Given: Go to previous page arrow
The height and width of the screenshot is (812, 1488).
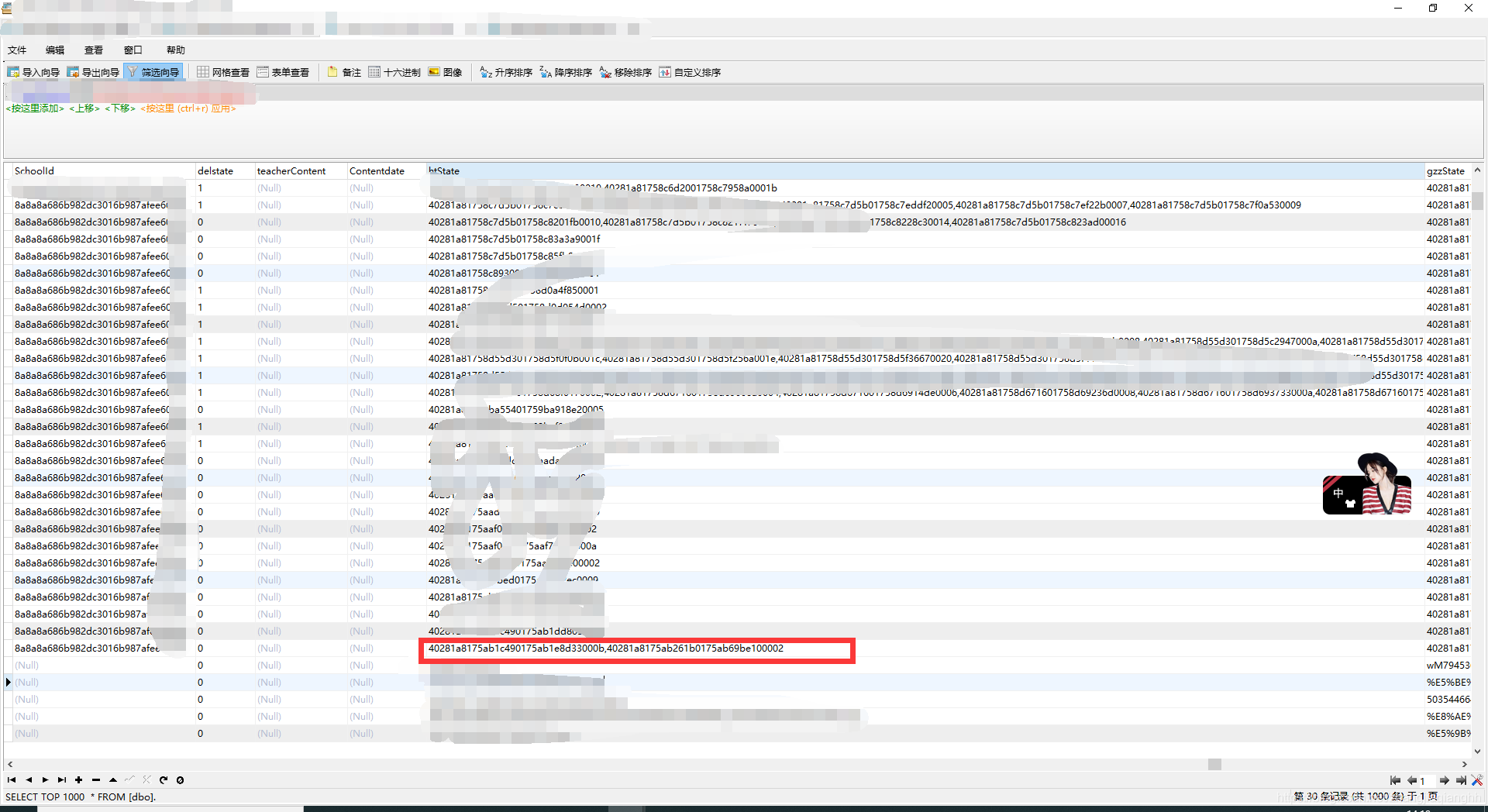Looking at the screenshot, I should [1411, 781].
